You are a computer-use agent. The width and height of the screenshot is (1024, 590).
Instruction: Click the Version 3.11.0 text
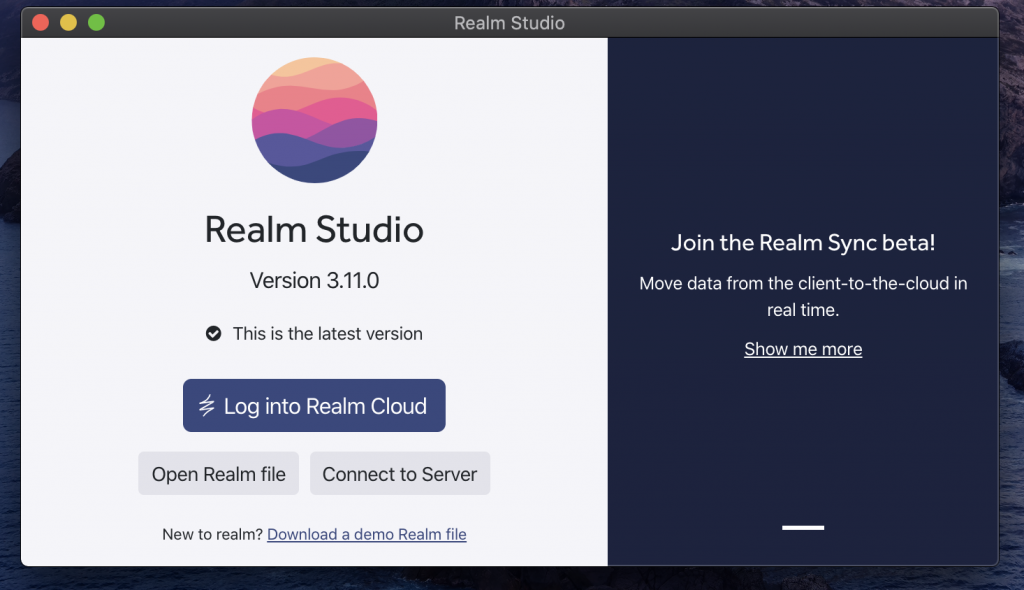(x=314, y=280)
